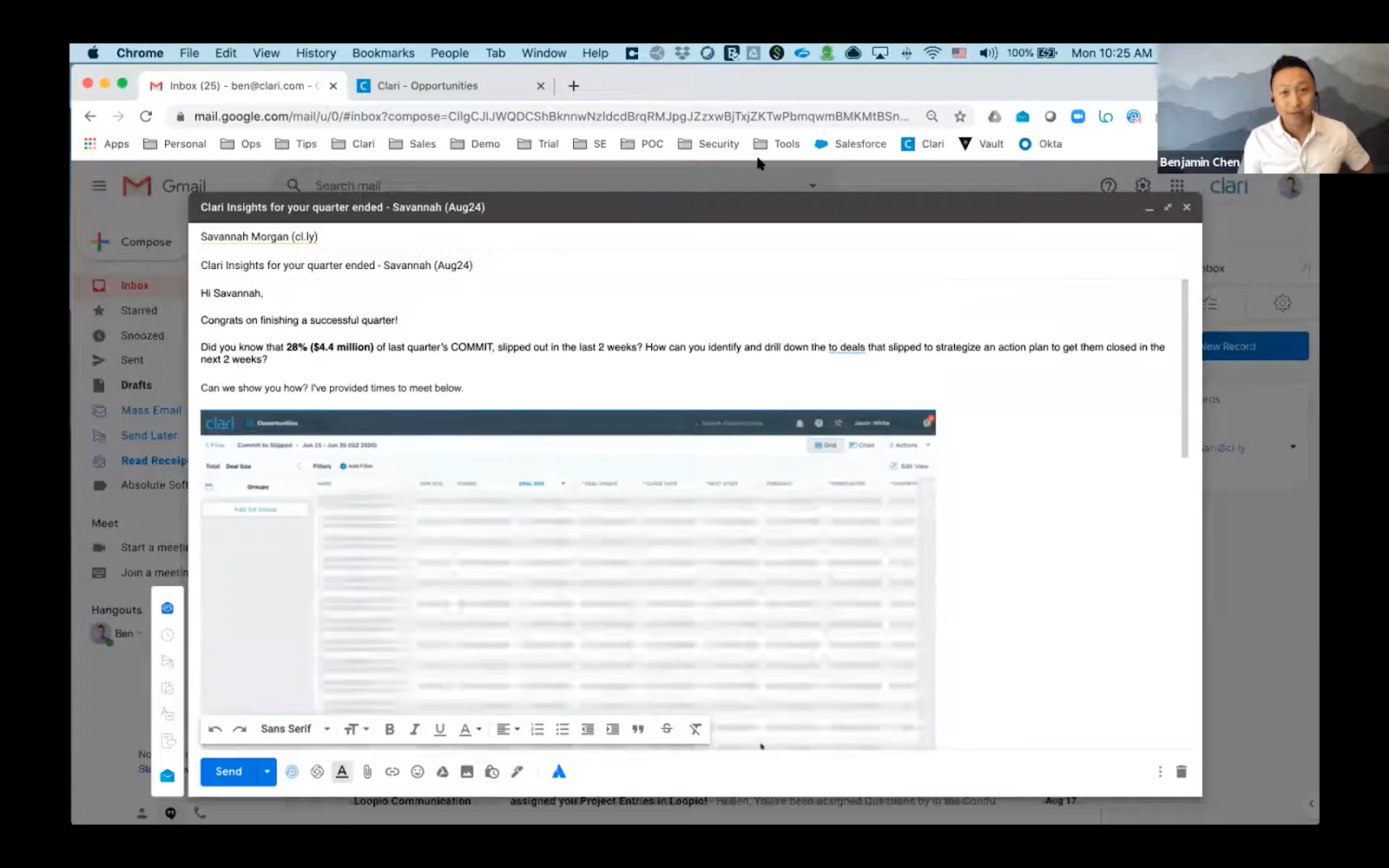Insert a photo into the email

coord(467,772)
